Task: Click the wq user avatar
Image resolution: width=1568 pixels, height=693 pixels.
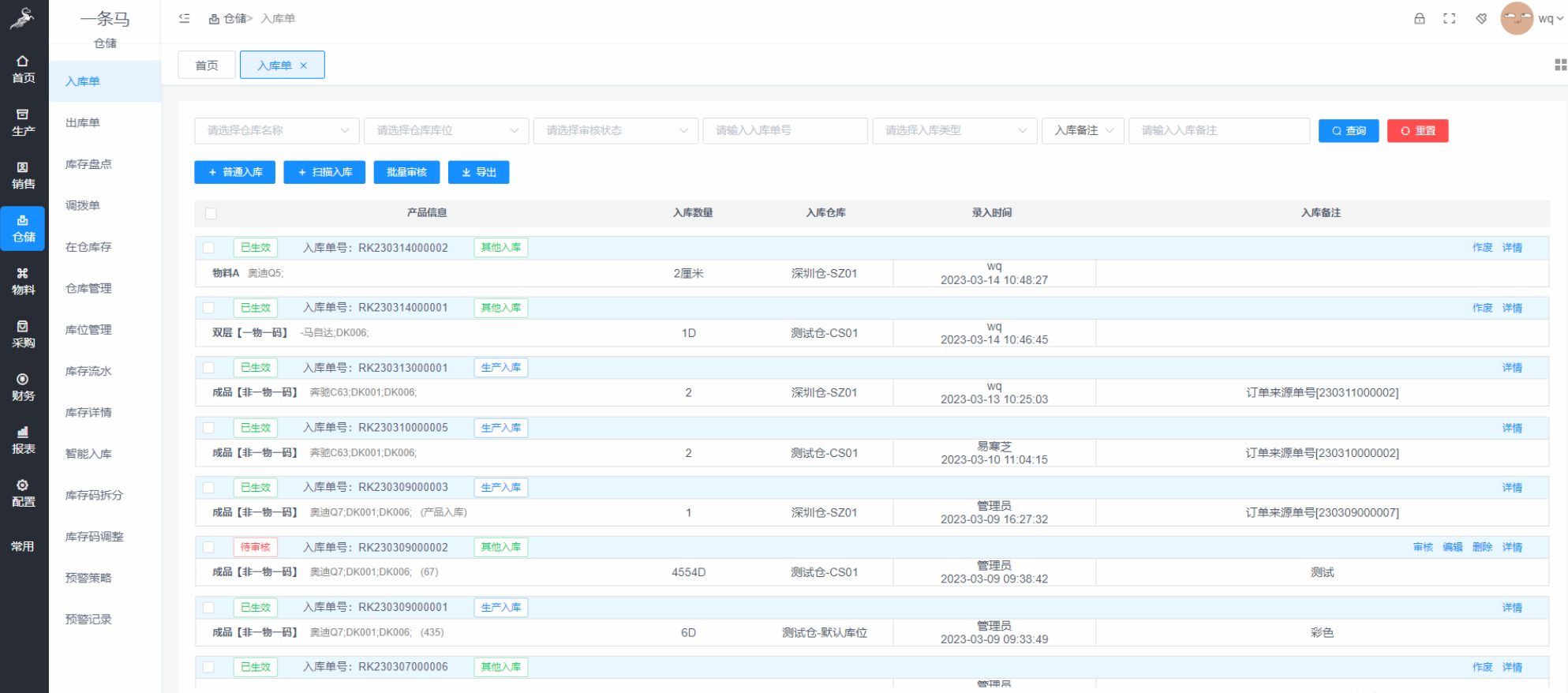Action: (x=1517, y=18)
